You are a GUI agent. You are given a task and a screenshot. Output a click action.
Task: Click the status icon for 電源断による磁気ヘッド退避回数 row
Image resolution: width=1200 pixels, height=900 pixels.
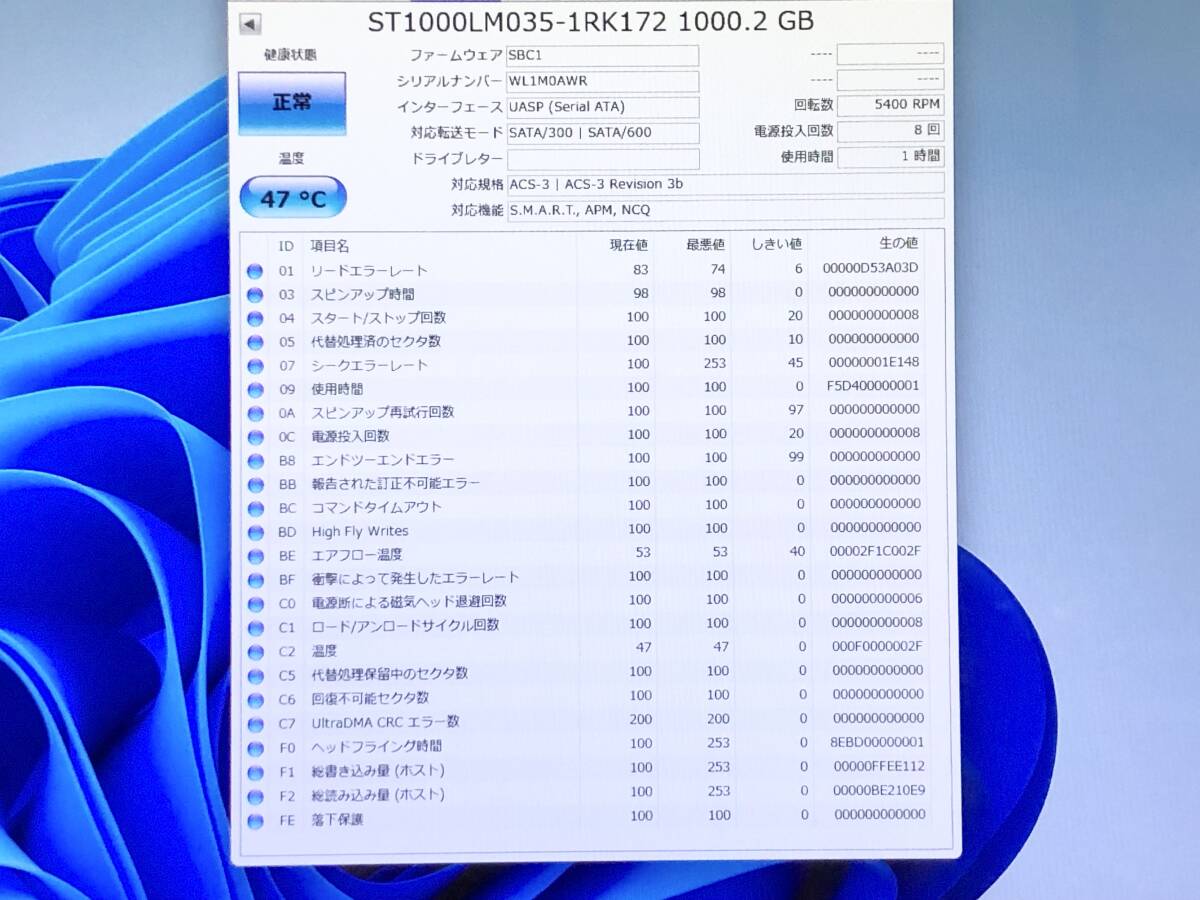coord(254,603)
